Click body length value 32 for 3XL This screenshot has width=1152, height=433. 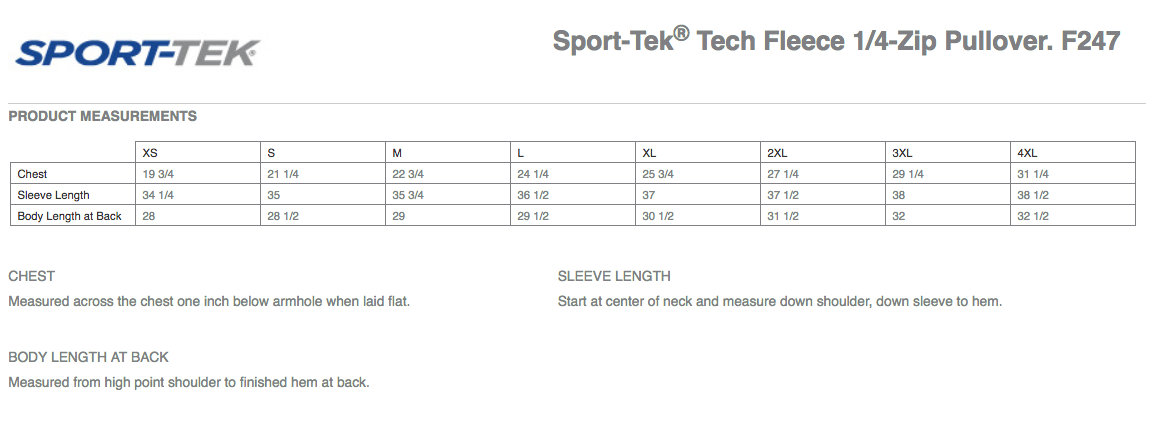tap(899, 216)
